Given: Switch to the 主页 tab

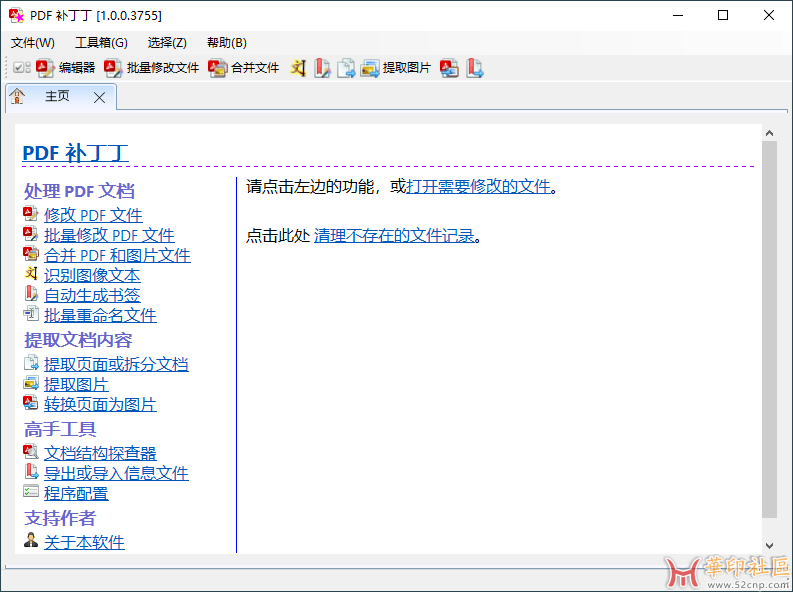Looking at the screenshot, I should click(x=57, y=96).
